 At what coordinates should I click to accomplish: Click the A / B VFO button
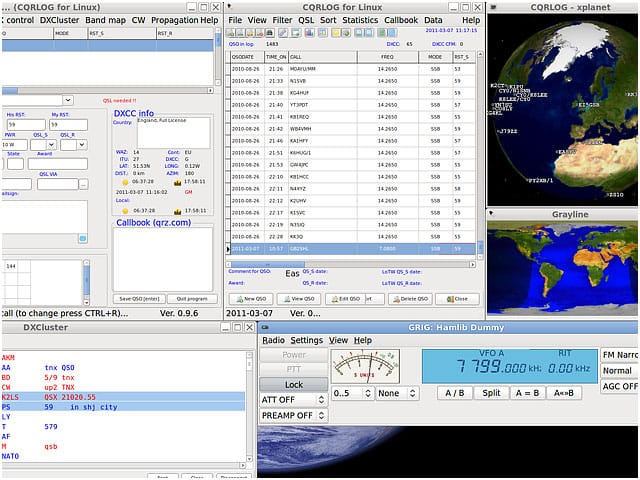(x=455, y=393)
